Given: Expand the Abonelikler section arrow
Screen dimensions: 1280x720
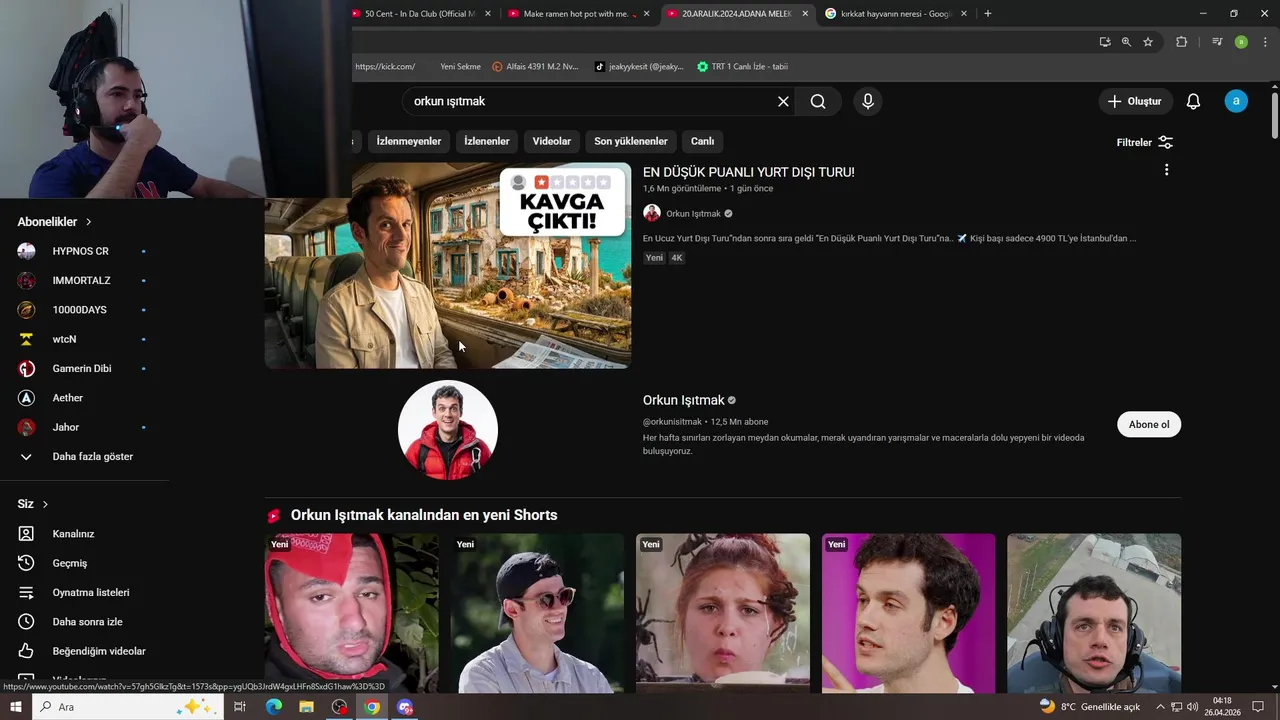Looking at the screenshot, I should (88, 222).
